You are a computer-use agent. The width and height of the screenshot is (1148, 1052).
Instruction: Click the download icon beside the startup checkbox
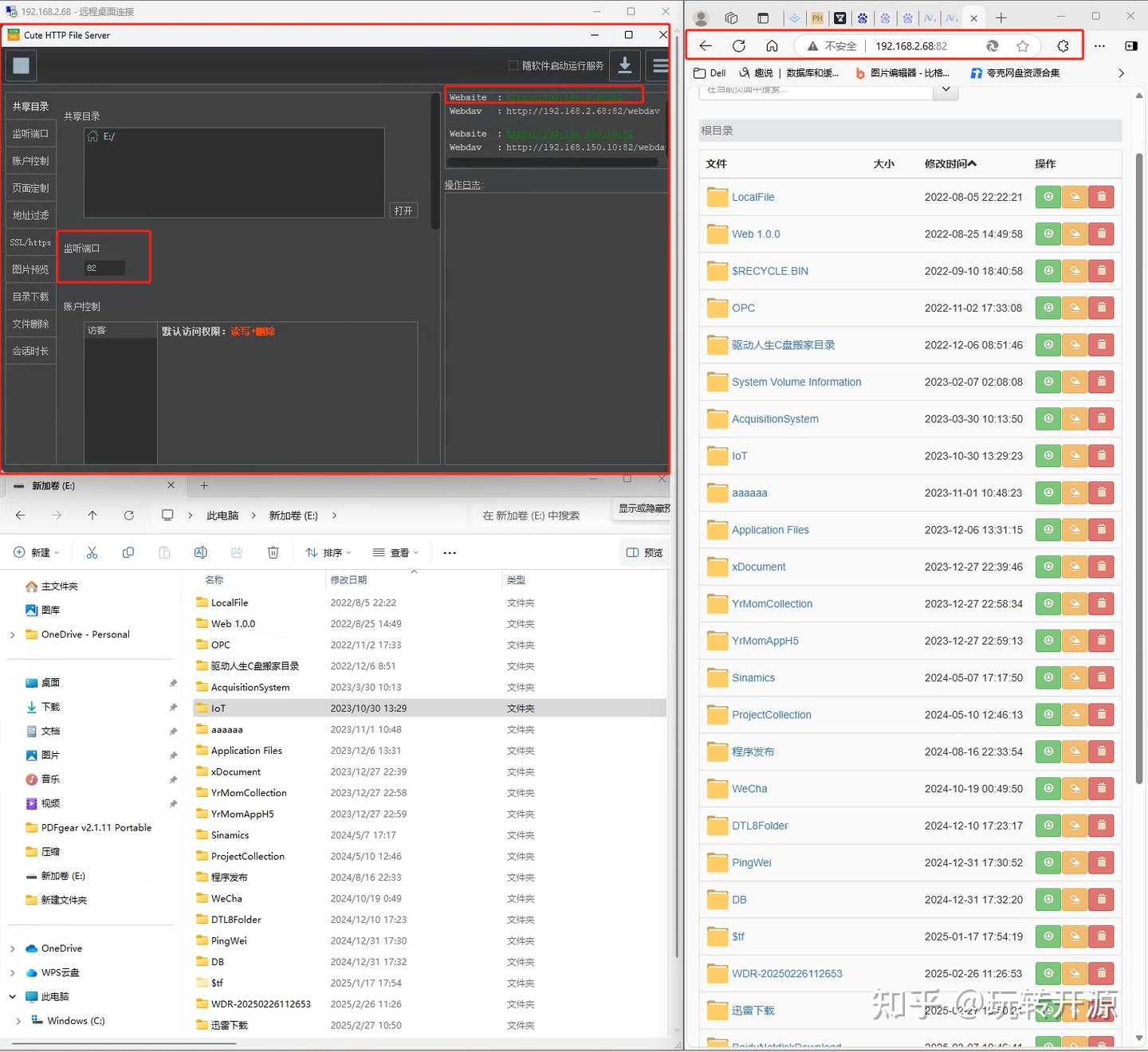pyautogui.click(x=625, y=65)
